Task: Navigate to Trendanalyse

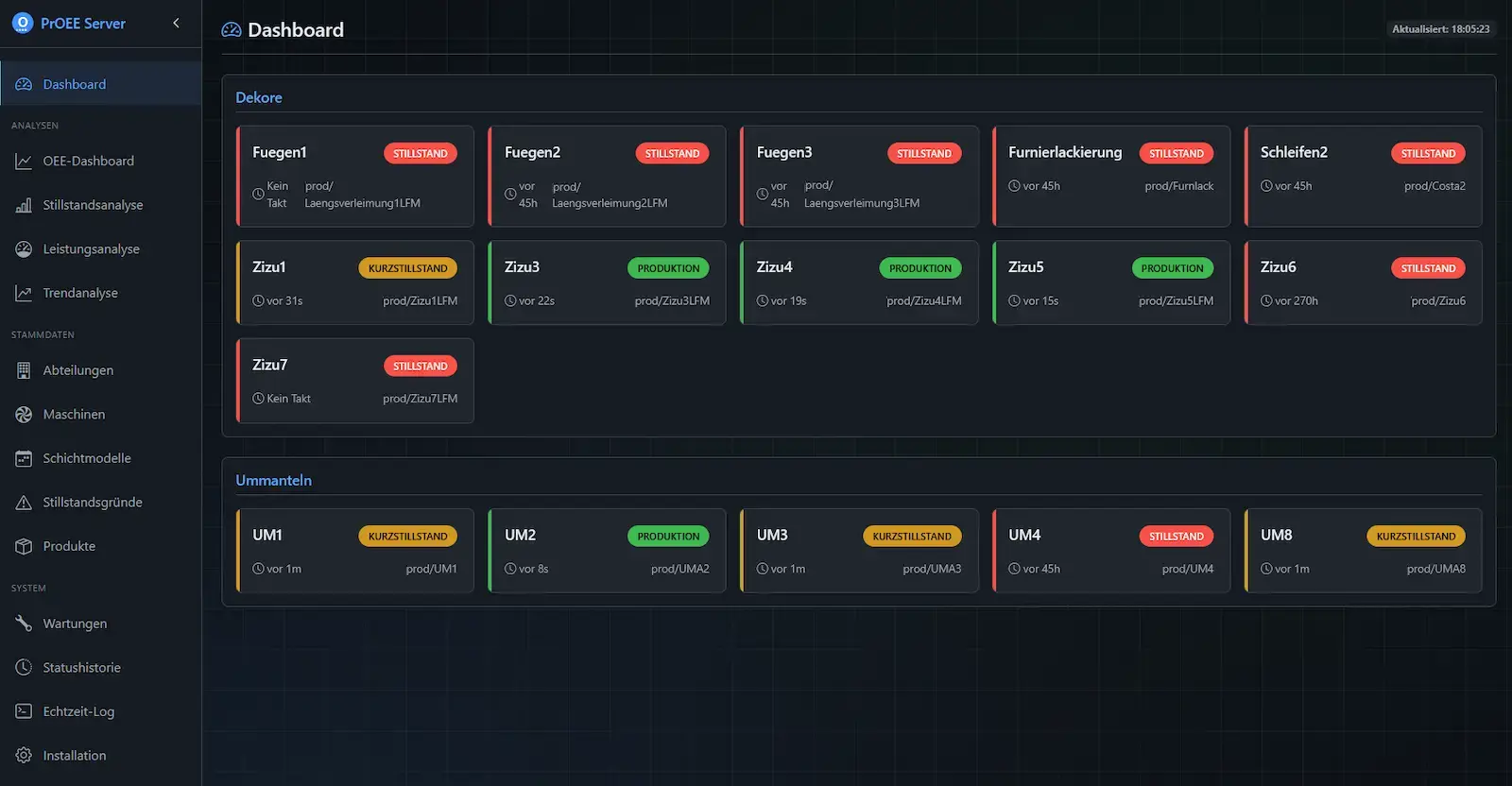Action: 101,293
